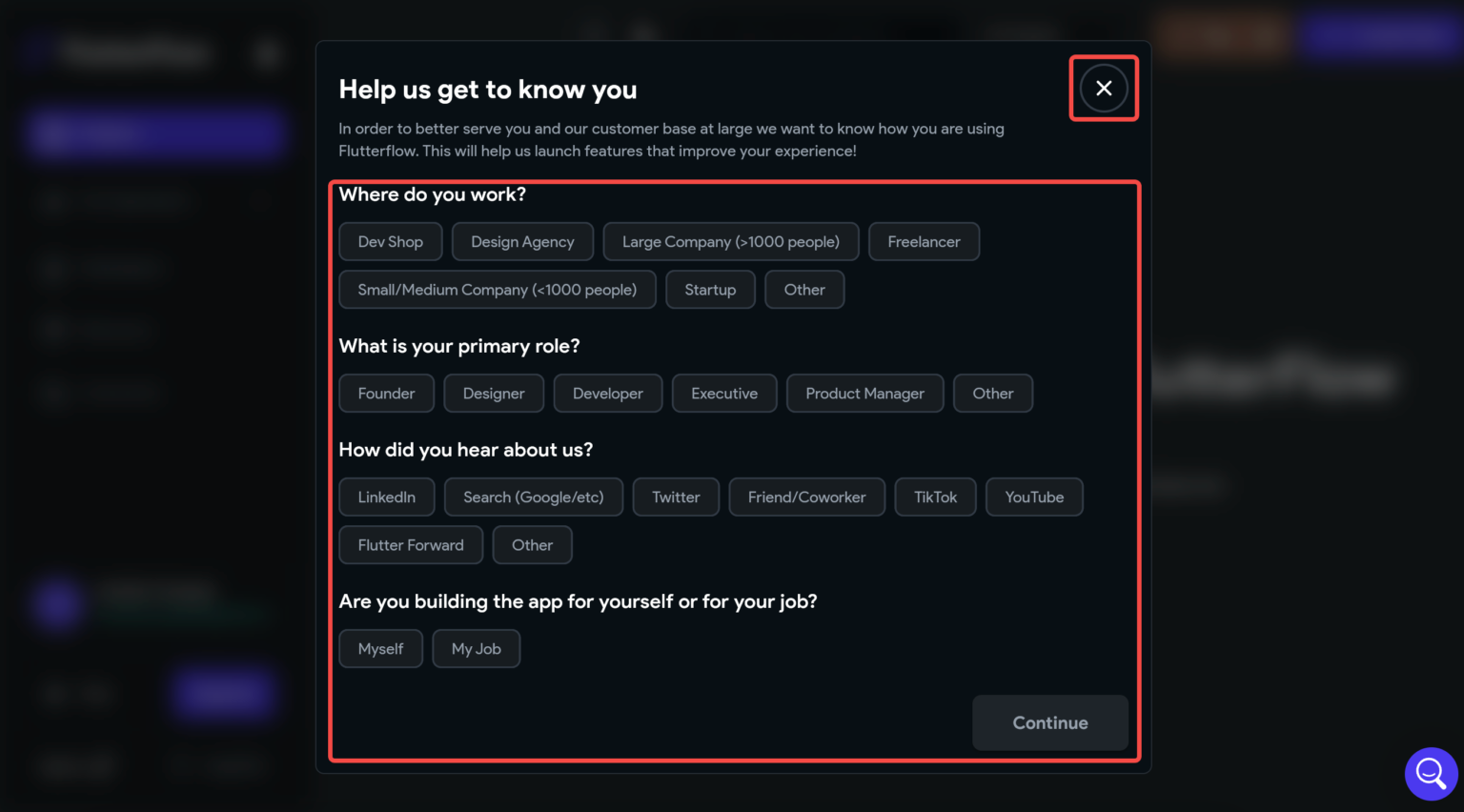Choose Designer as primary role
This screenshot has width=1464, height=812.
pyautogui.click(x=494, y=394)
